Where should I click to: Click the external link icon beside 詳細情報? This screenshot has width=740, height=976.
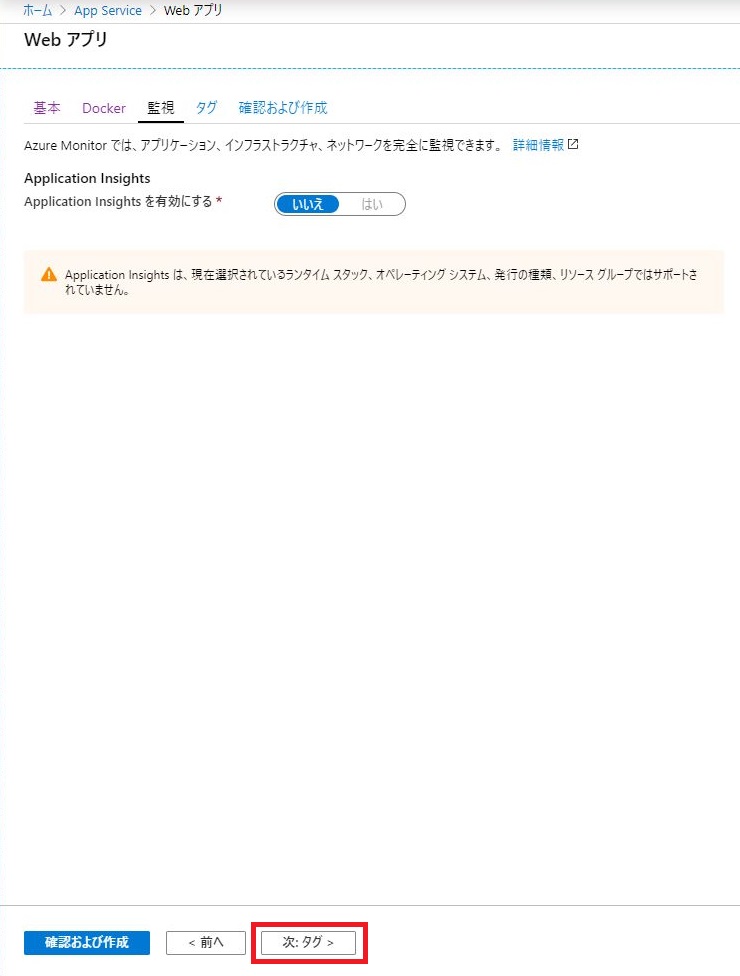coord(573,144)
